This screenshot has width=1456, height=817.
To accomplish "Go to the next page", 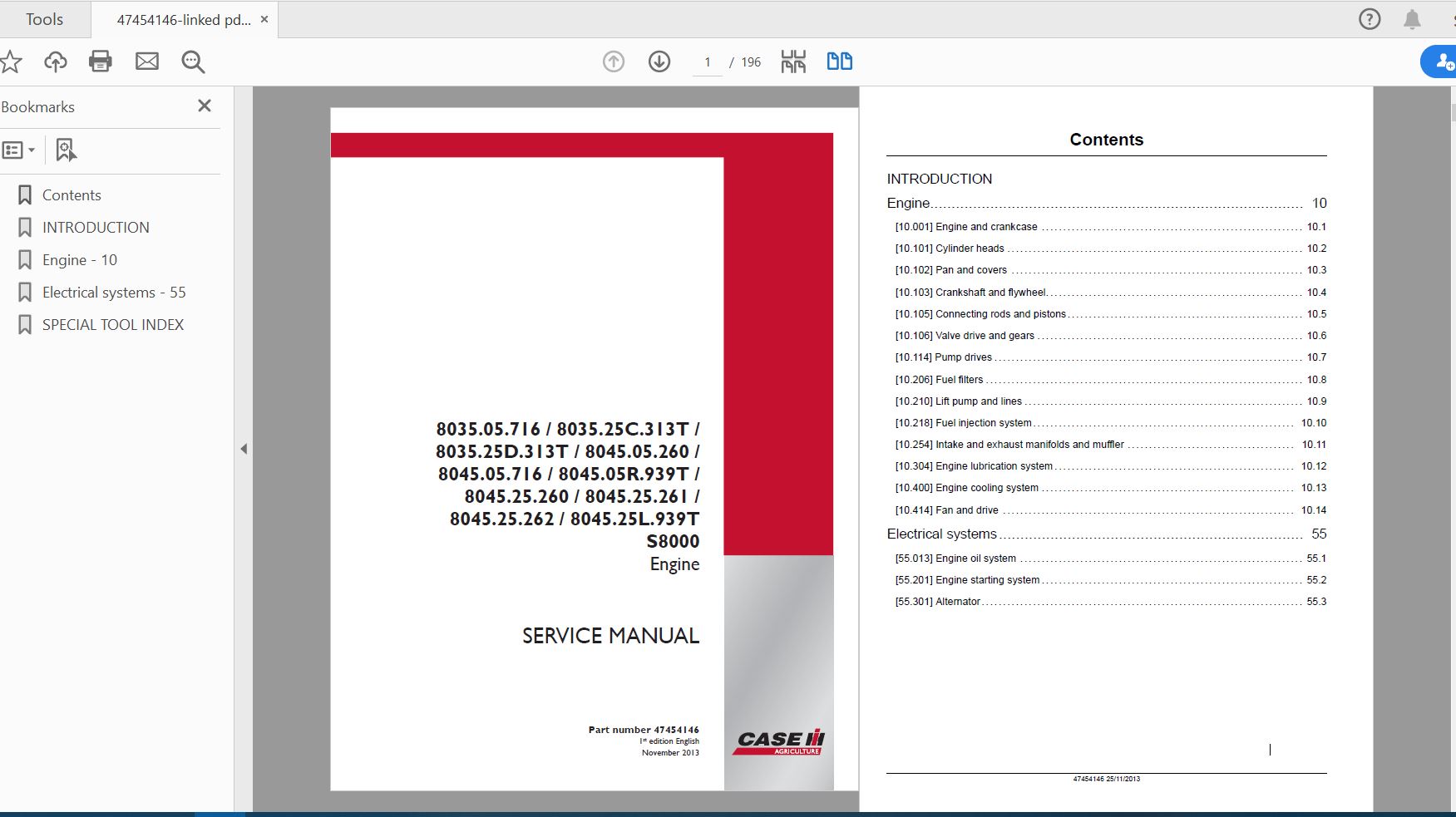I will click(659, 62).
